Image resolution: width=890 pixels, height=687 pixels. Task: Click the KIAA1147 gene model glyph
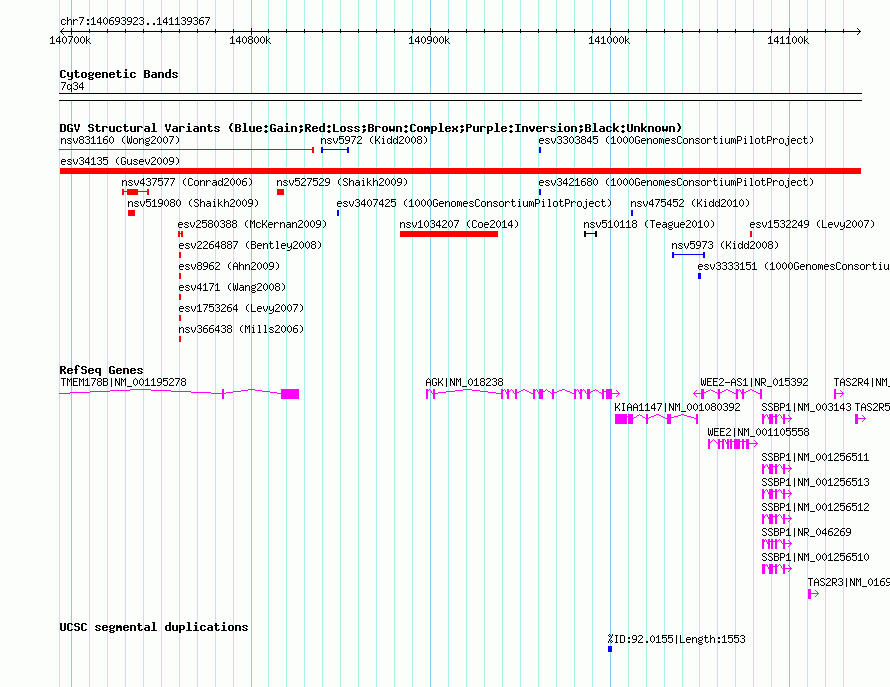(656, 419)
